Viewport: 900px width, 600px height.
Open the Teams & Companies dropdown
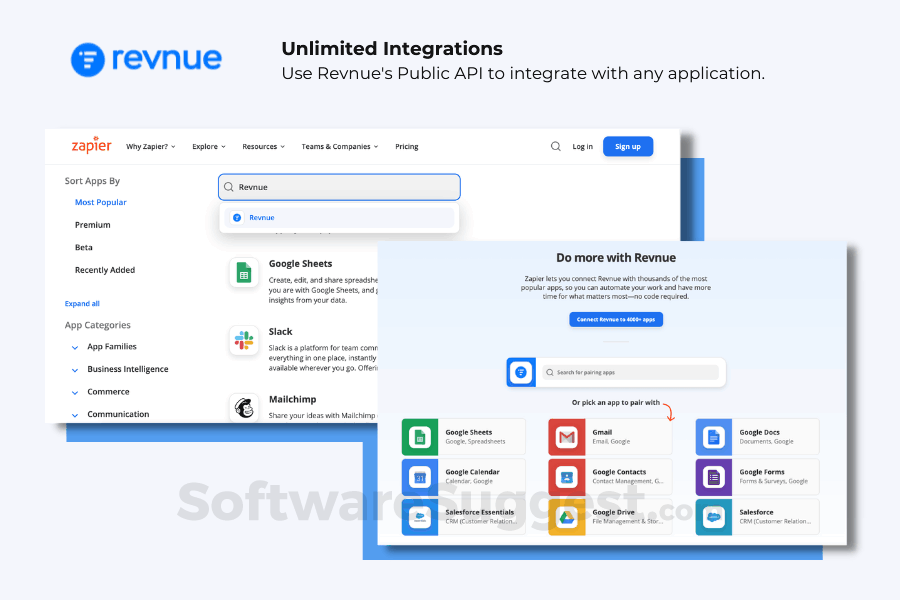[340, 146]
